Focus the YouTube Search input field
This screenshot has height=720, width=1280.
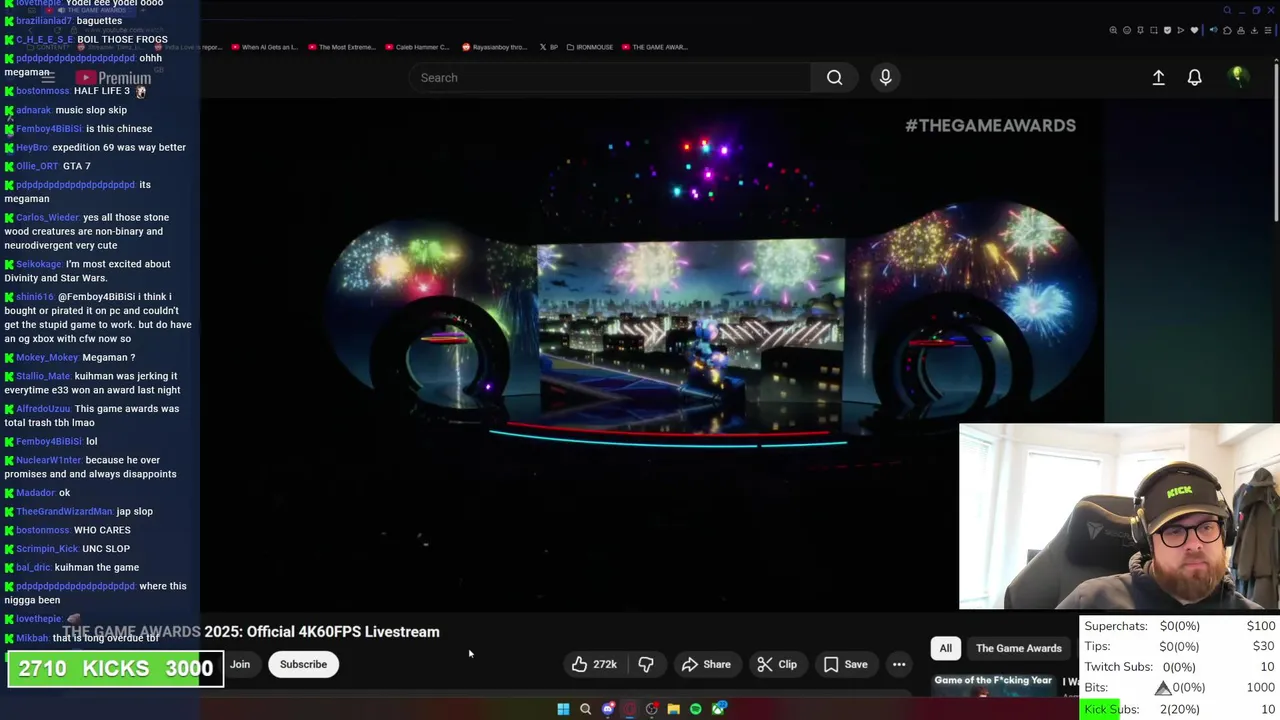coord(610,77)
